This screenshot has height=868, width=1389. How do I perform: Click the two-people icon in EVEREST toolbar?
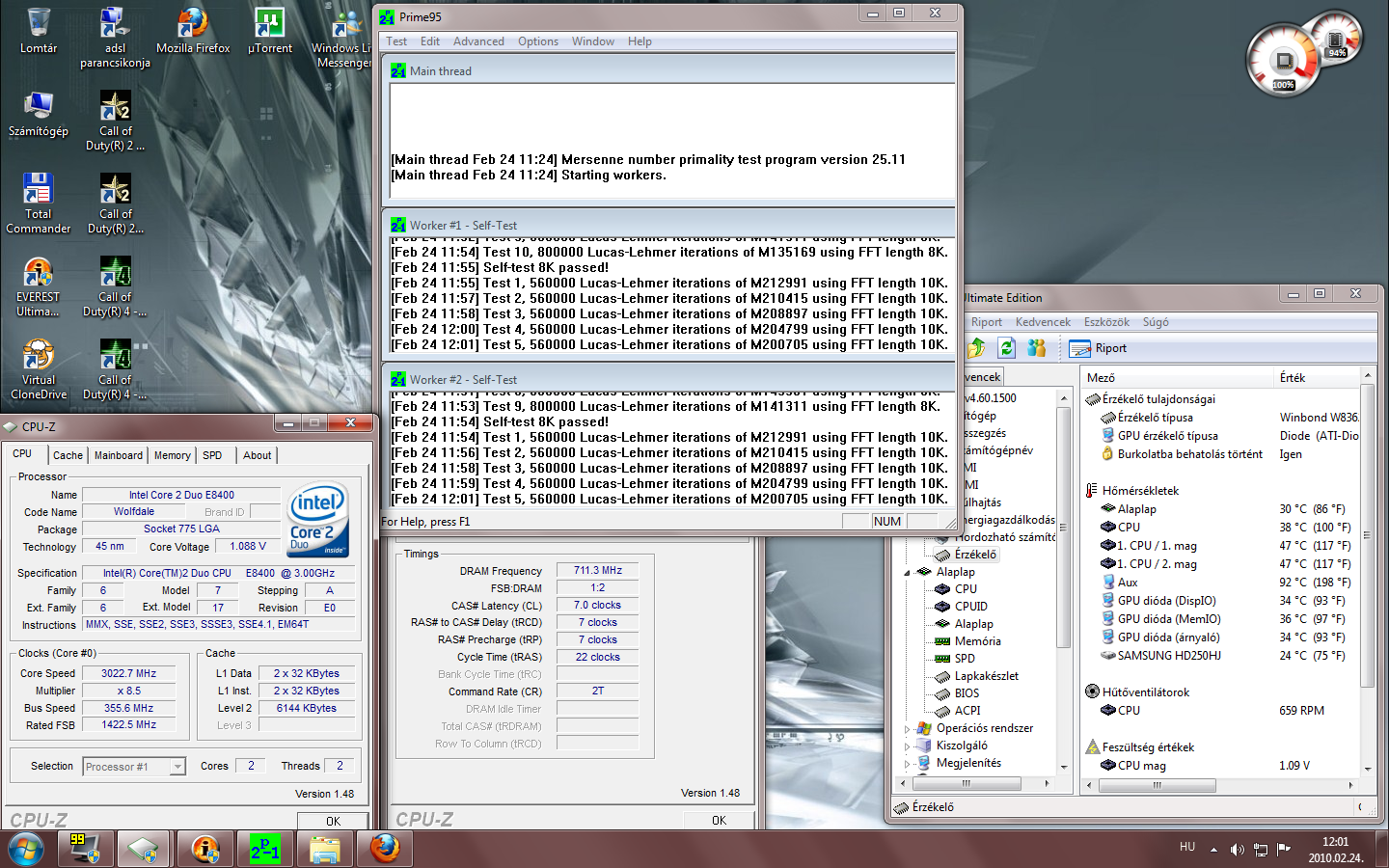point(1035,347)
